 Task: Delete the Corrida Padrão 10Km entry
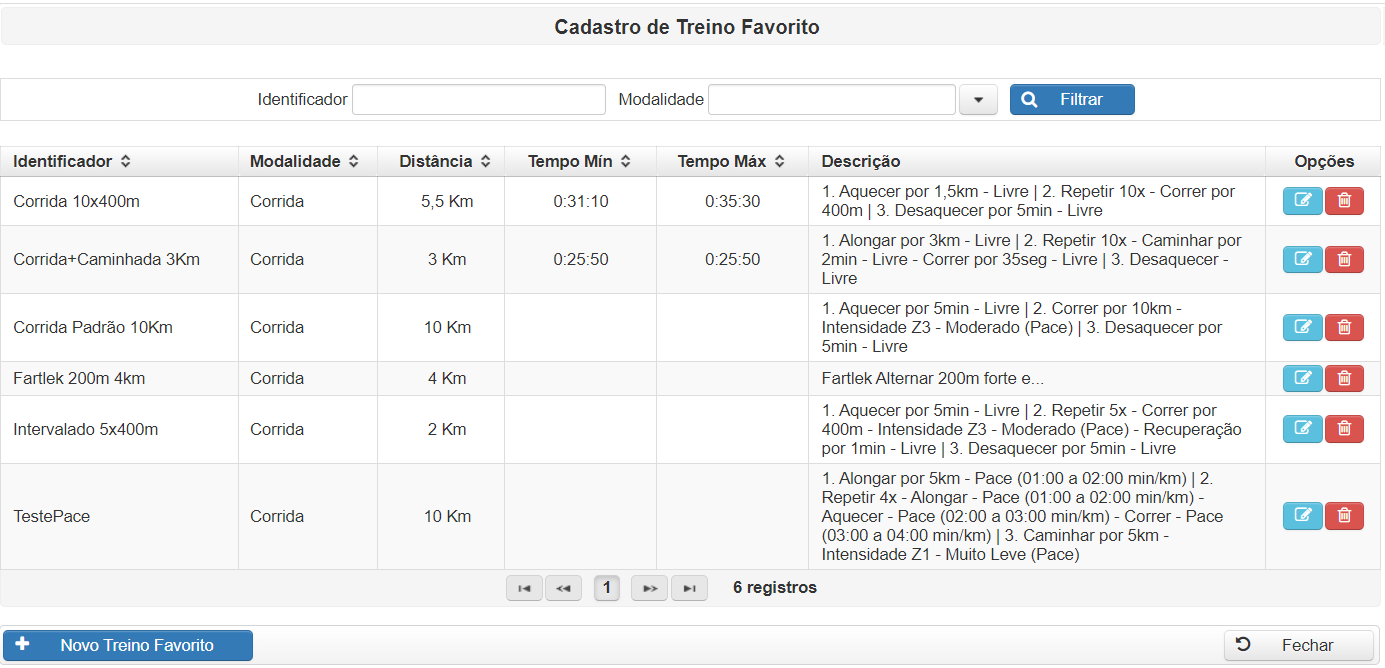1344,327
